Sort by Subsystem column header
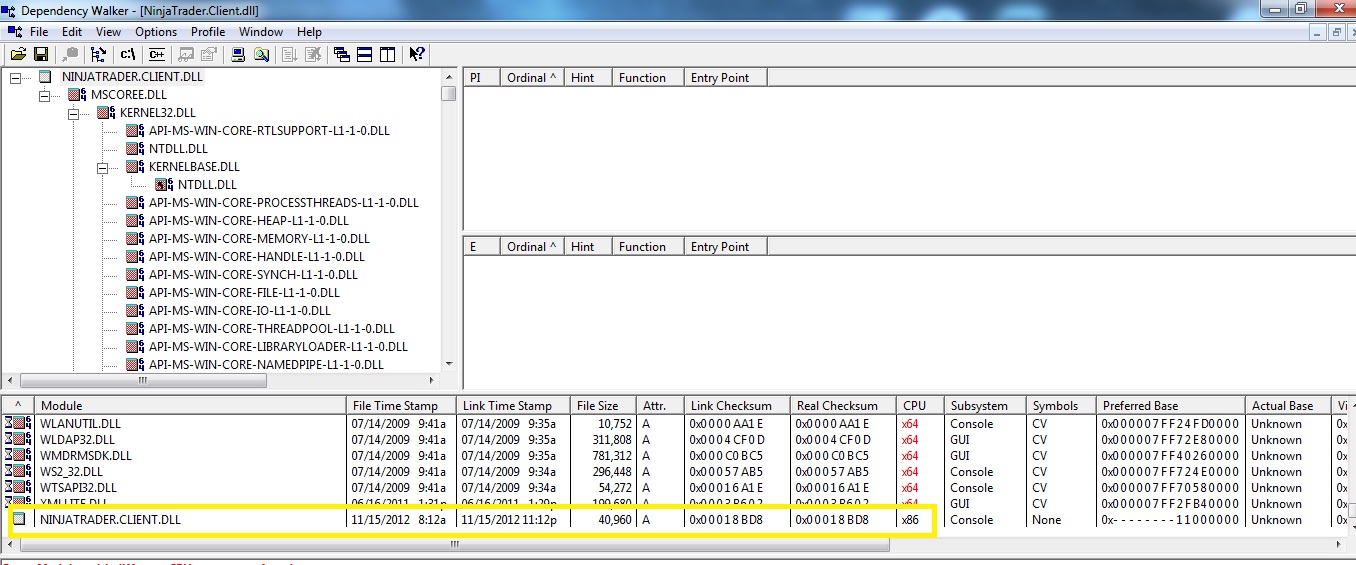This screenshot has height=565, width=1356. (985, 406)
